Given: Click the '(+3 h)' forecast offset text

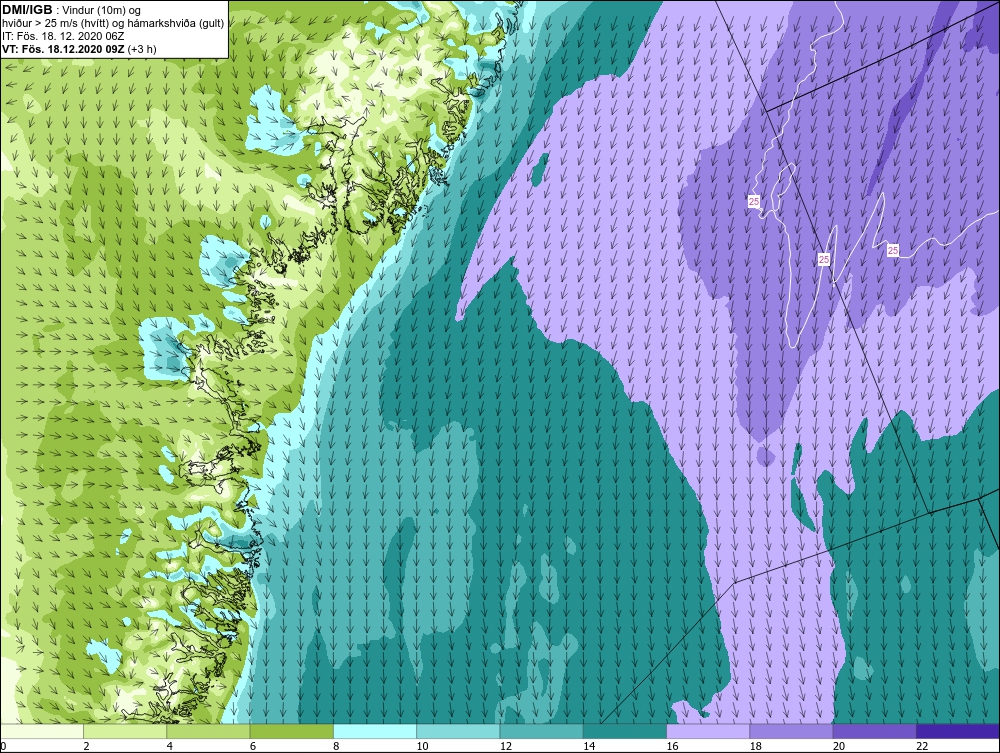Looking at the screenshot, I should (142, 48).
